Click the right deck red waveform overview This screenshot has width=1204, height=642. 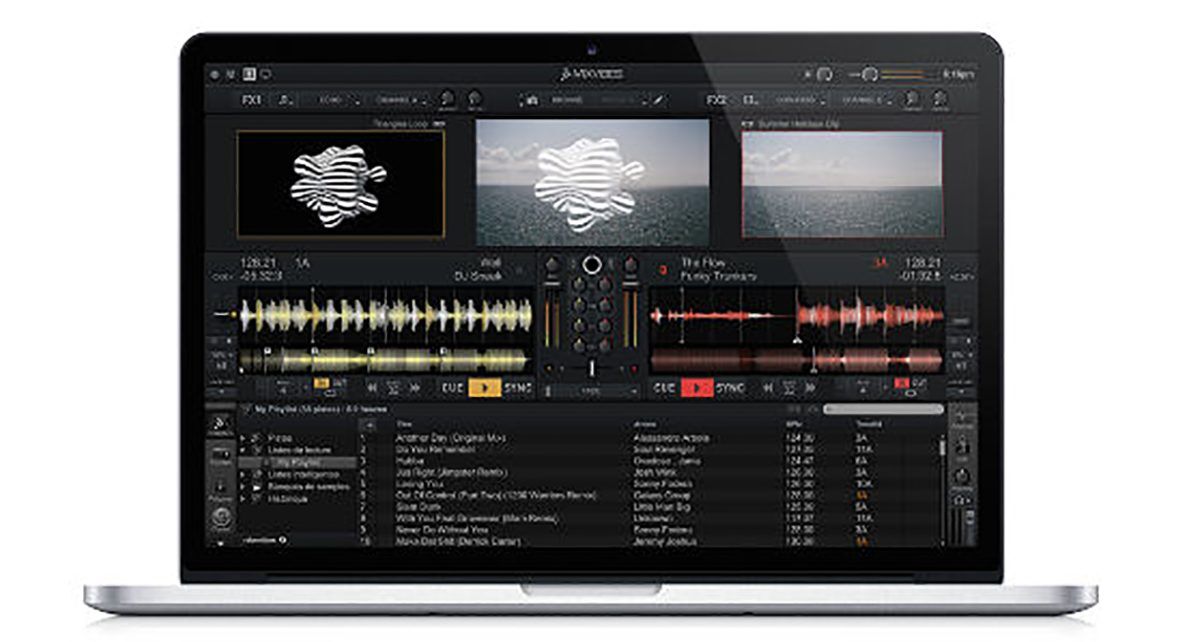click(x=797, y=360)
